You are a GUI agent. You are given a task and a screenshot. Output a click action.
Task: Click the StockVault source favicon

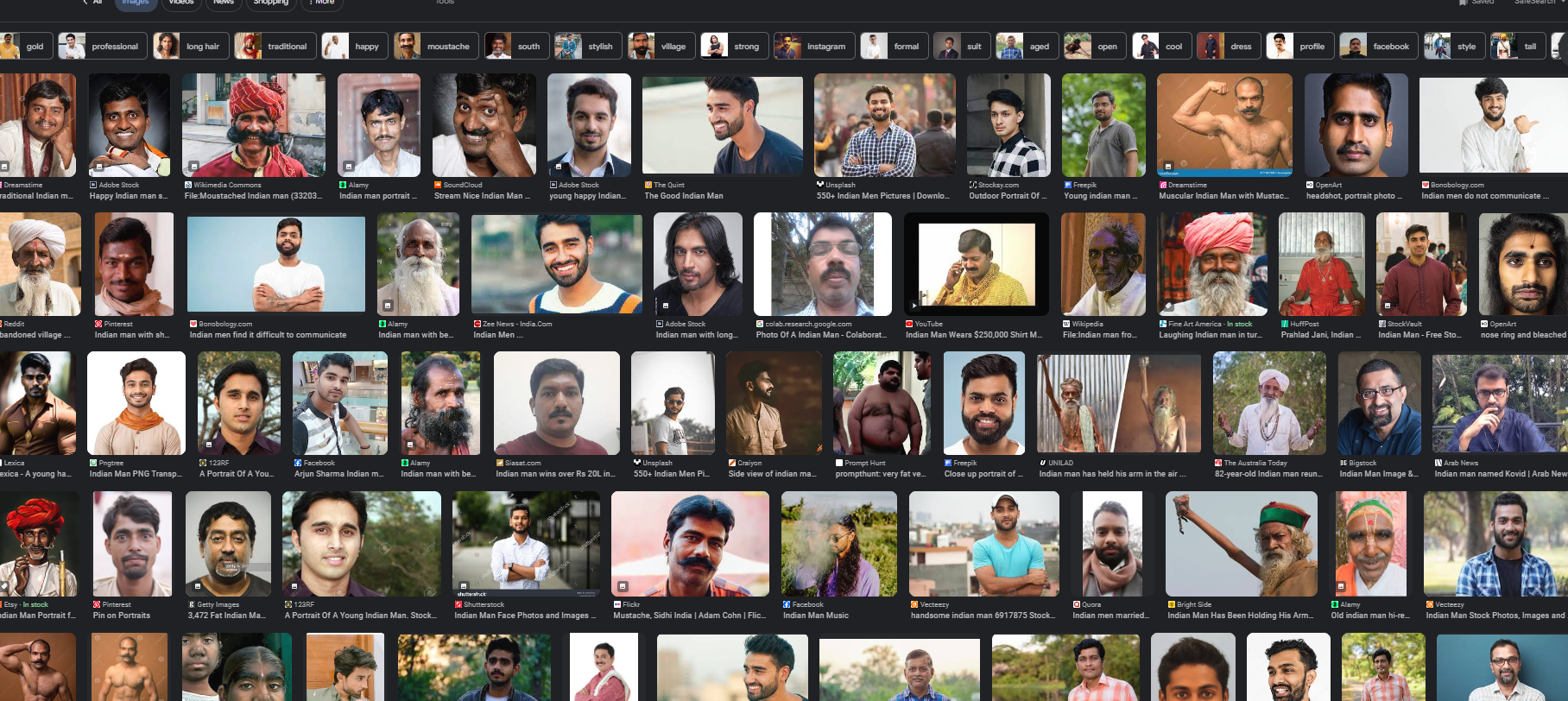[x=1381, y=324]
